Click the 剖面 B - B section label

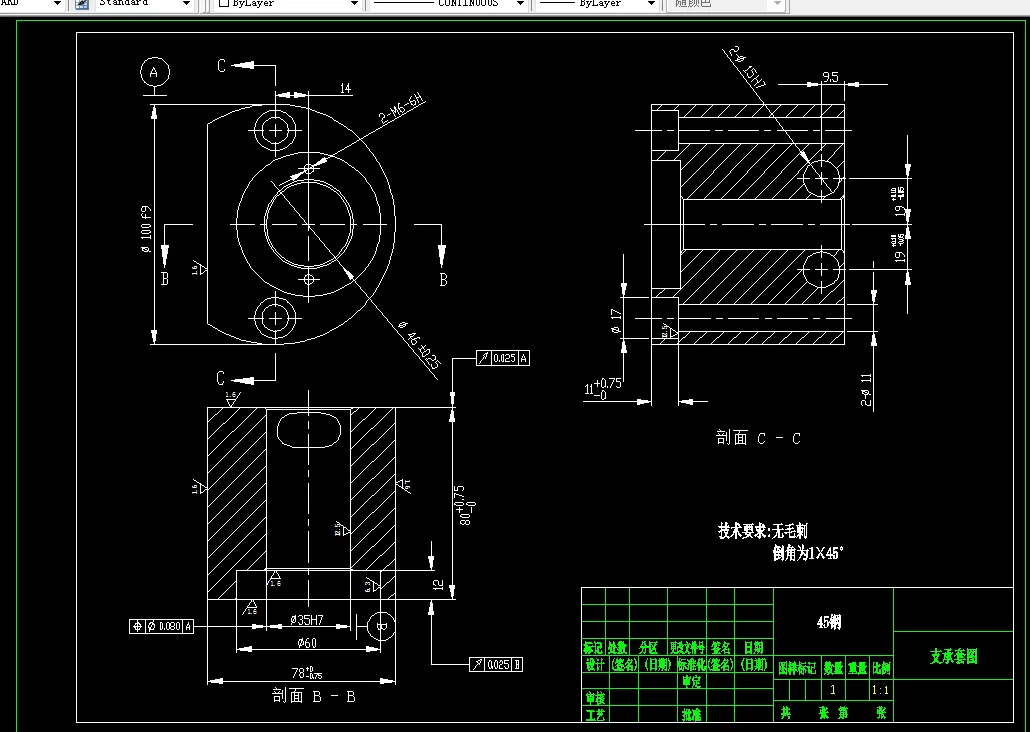[314, 696]
